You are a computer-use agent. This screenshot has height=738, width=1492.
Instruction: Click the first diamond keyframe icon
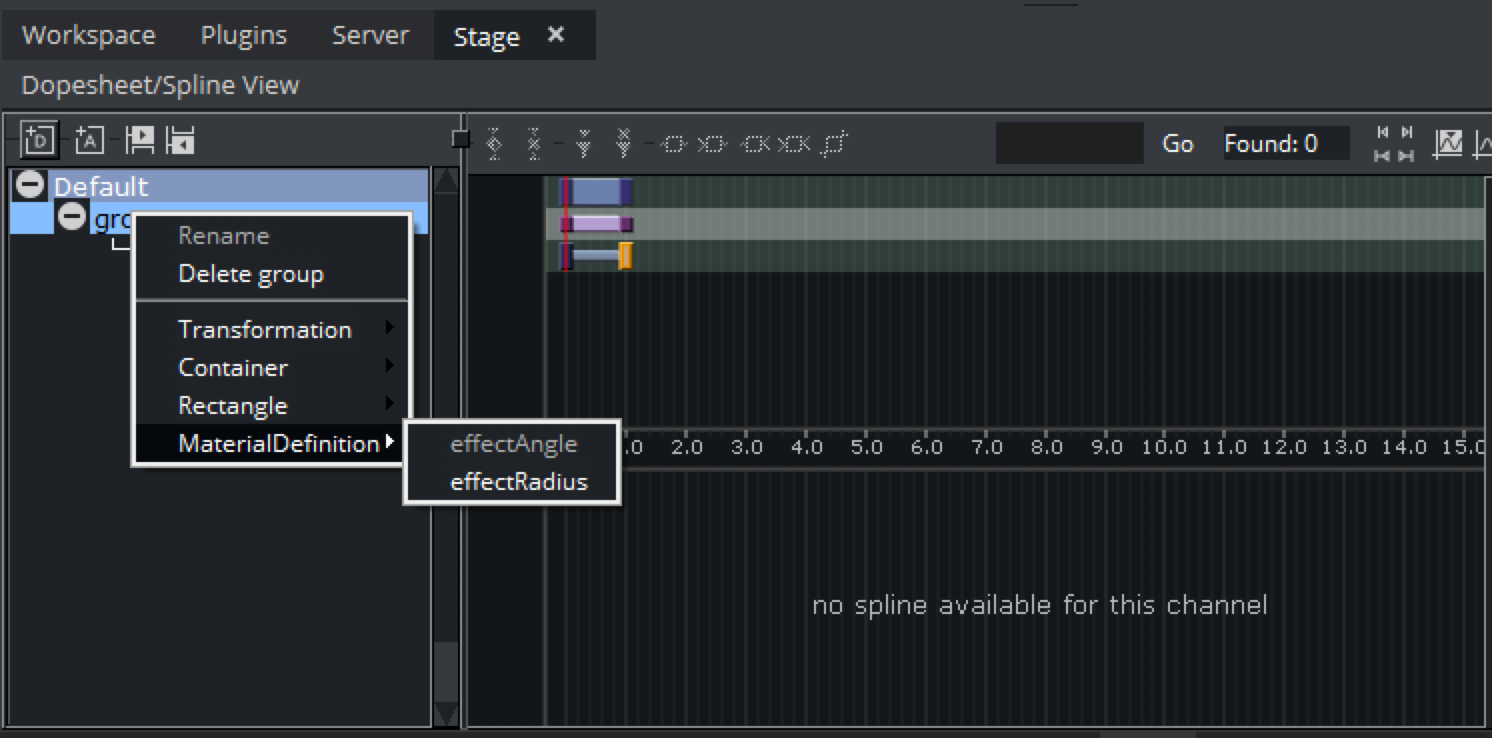click(493, 144)
